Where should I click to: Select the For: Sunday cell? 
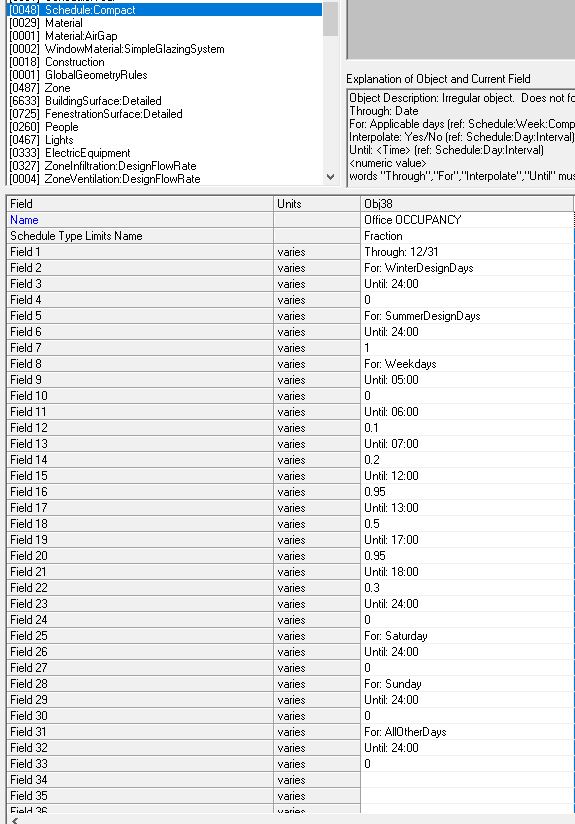(x=467, y=684)
